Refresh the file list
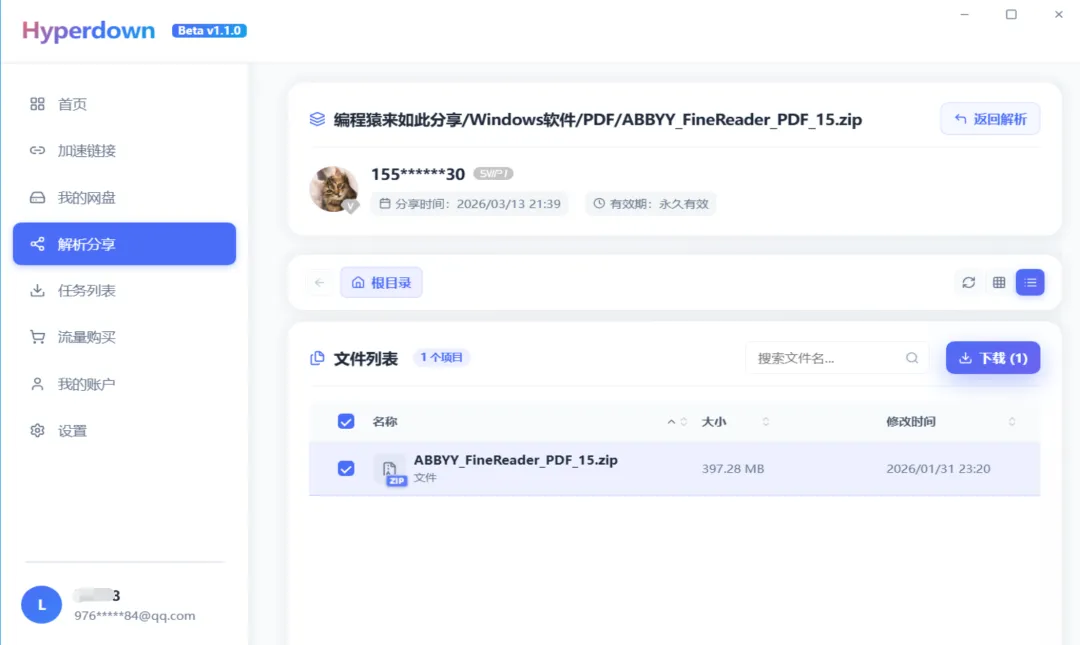This screenshot has width=1080, height=645. [x=968, y=283]
